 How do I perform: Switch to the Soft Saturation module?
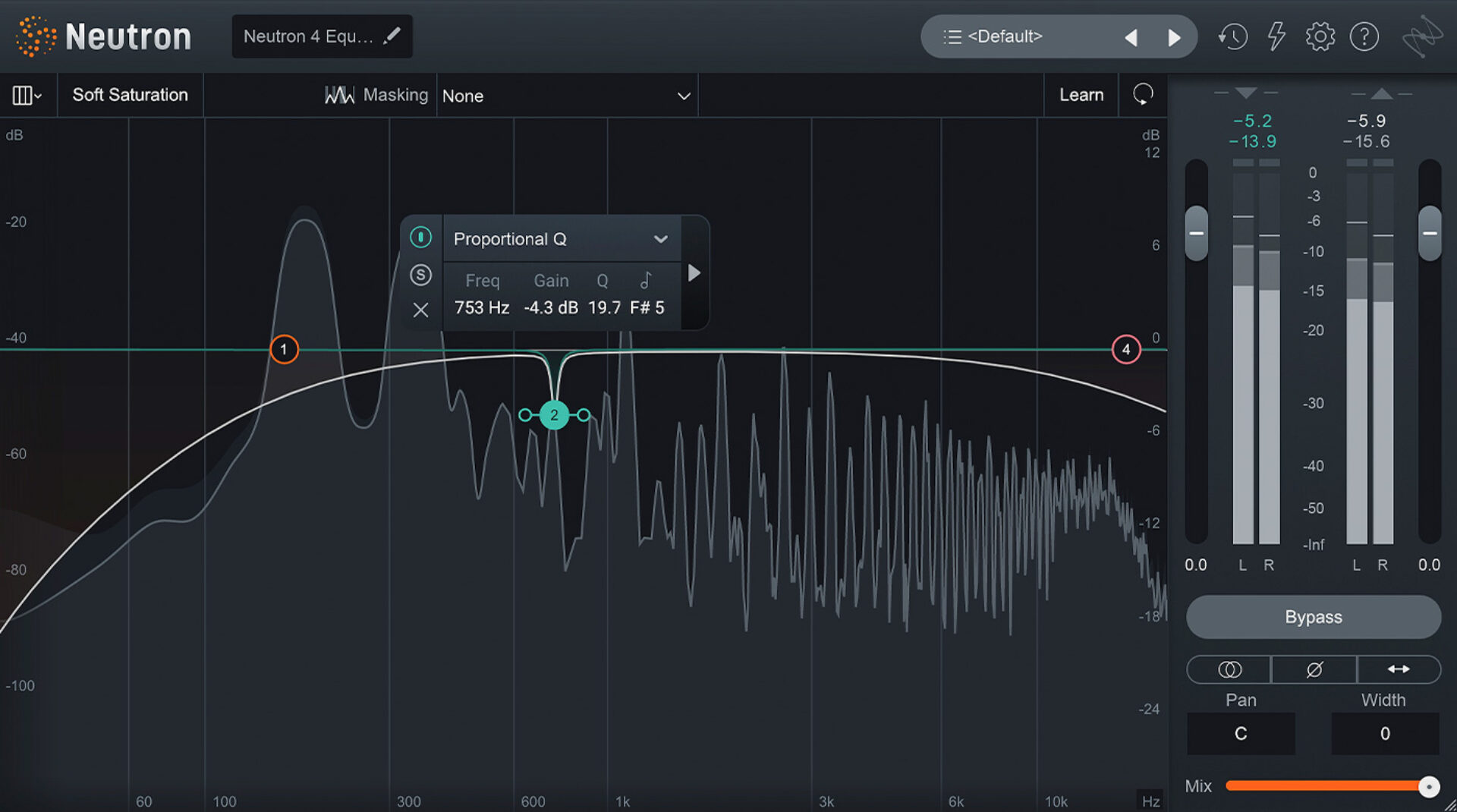click(x=130, y=95)
